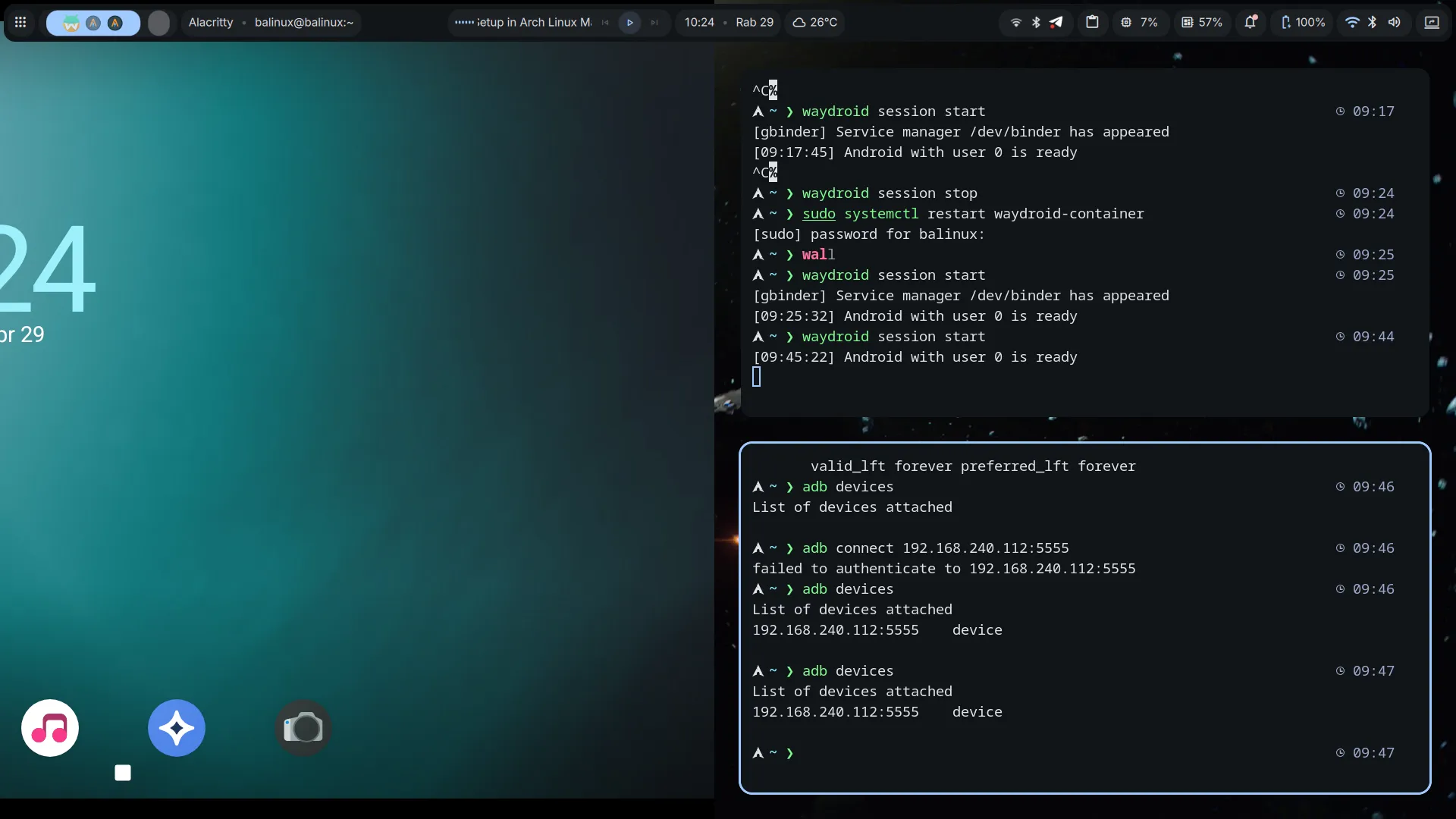Viewport: 1456px width, 819px height.
Task: Mute audio via the speaker icon
Action: [x=1395, y=22]
